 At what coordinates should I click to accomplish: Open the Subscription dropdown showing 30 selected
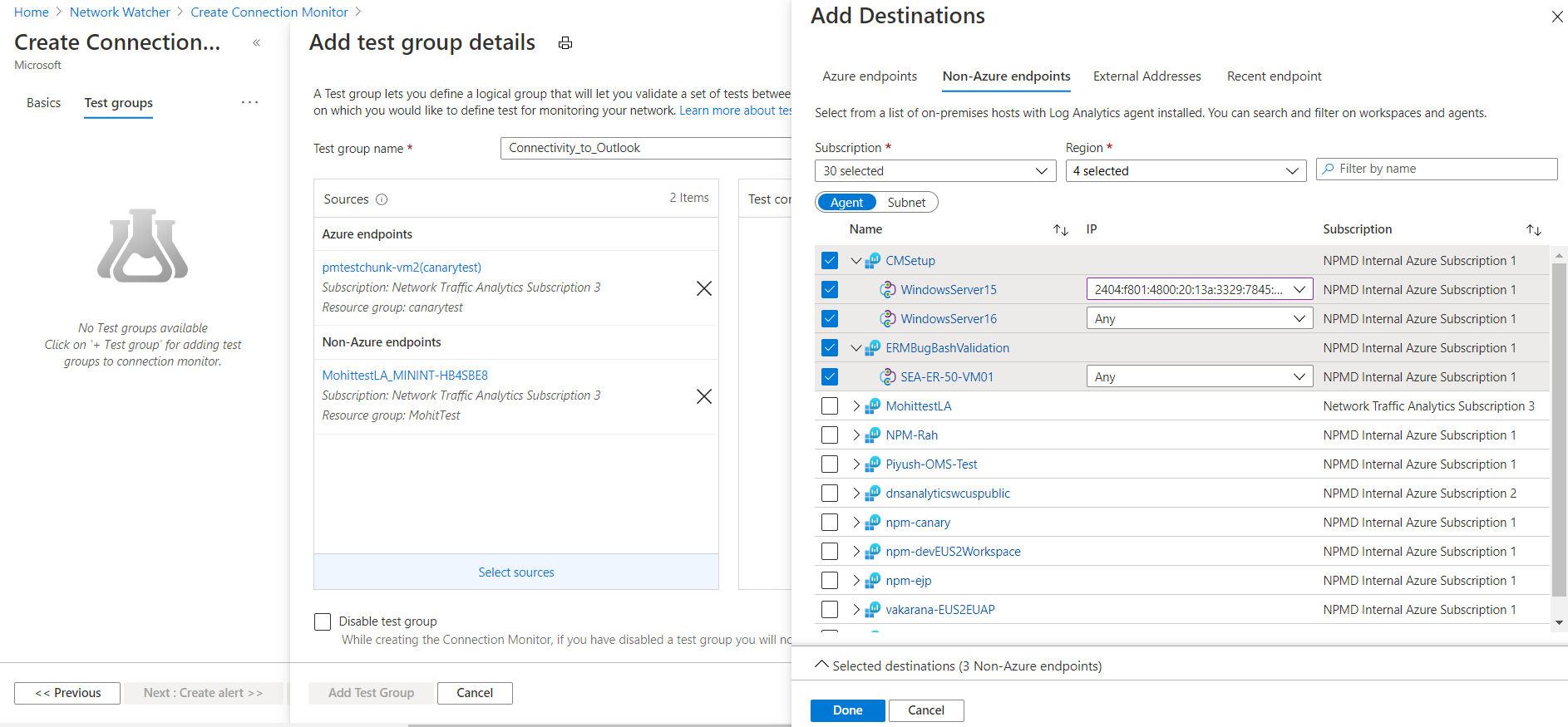[x=934, y=171]
